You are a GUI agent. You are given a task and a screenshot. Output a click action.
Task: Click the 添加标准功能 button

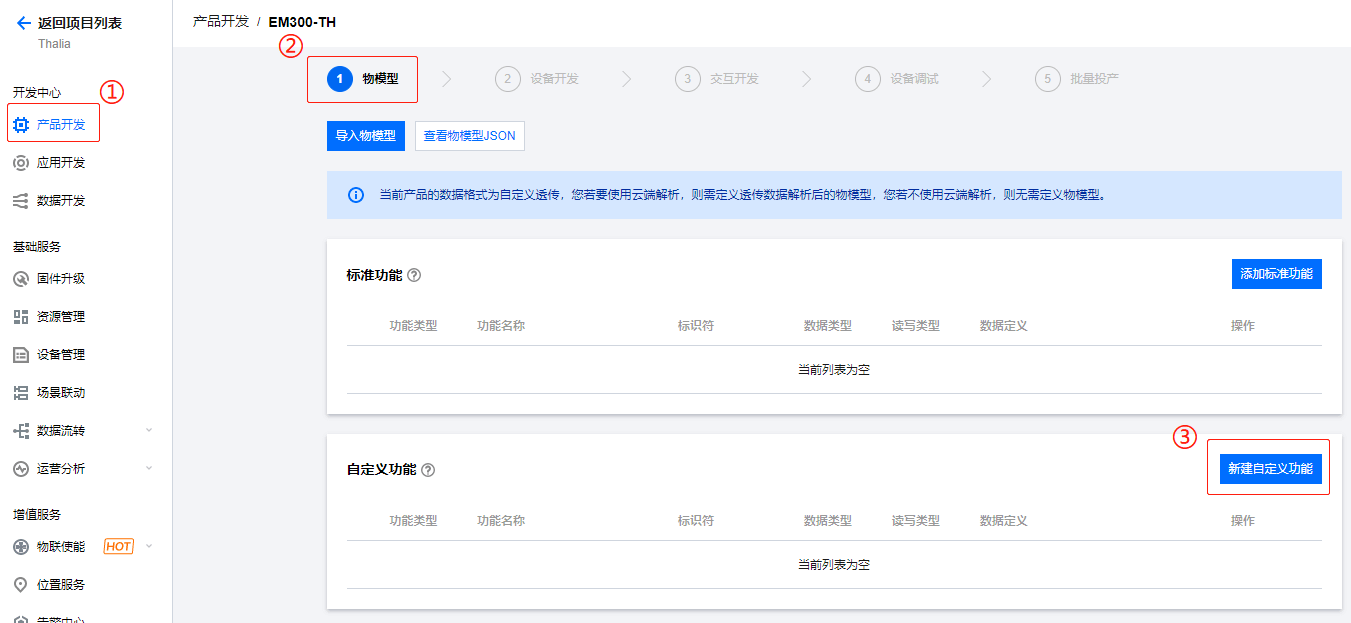pyautogui.click(x=1276, y=273)
